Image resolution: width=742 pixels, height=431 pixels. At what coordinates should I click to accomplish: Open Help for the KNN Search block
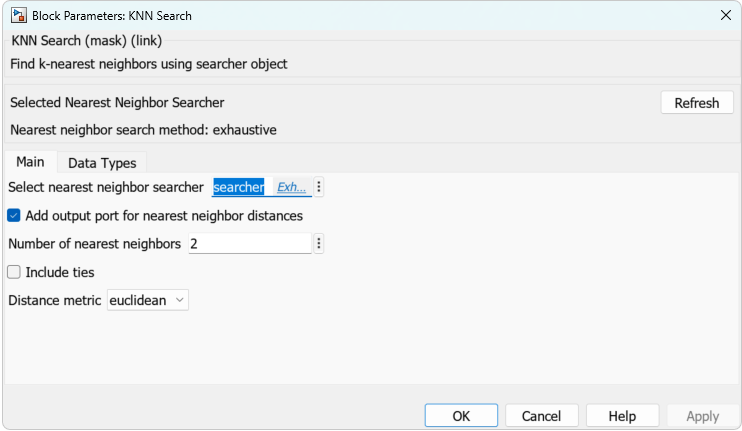(x=622, y=416)
